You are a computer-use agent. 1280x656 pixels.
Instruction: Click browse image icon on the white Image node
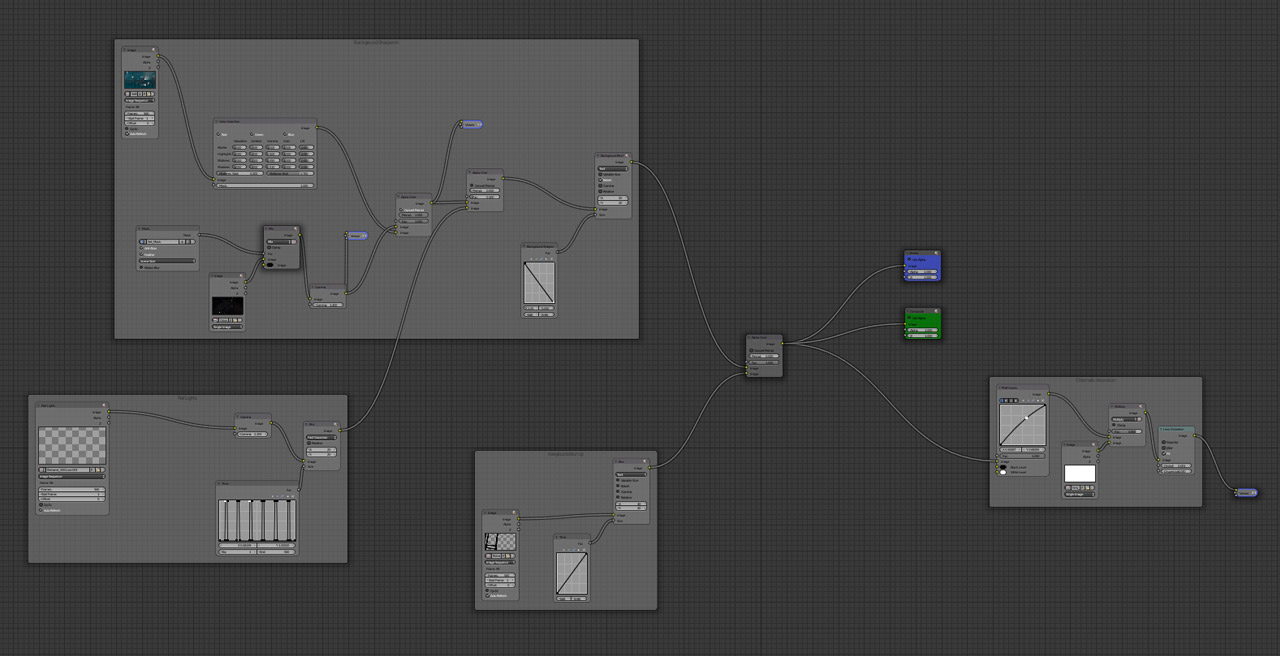click(1068, 488)
